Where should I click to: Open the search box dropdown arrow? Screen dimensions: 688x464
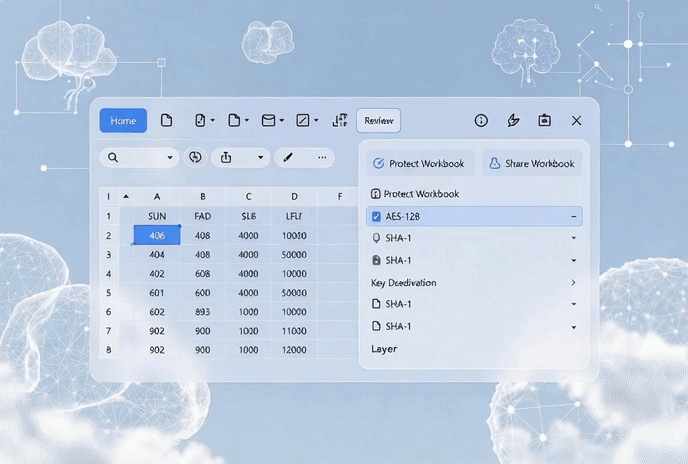pyautogui.click(x=170, y=158)
